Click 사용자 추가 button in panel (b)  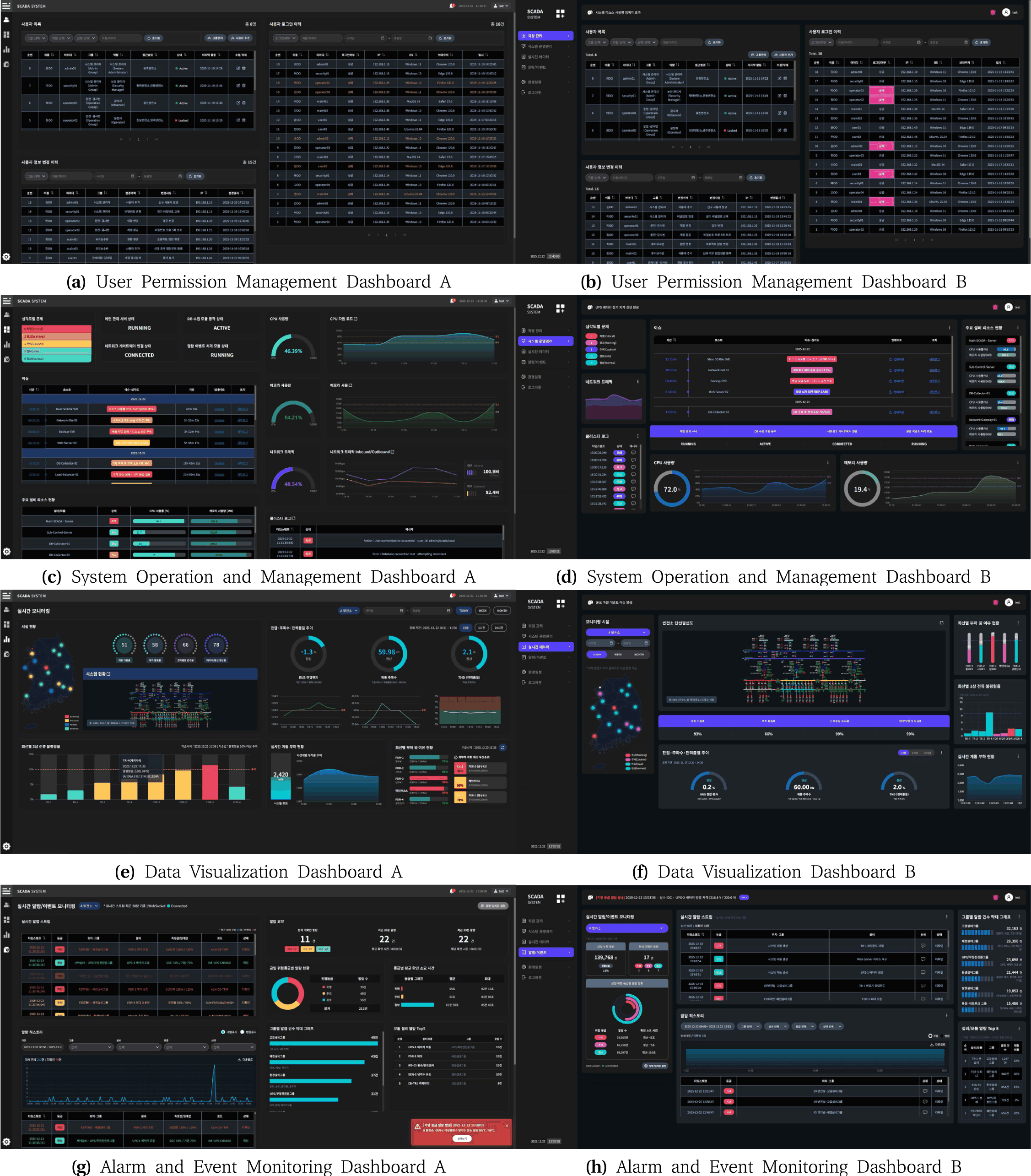pyautogui.click(x=784, y=54)
